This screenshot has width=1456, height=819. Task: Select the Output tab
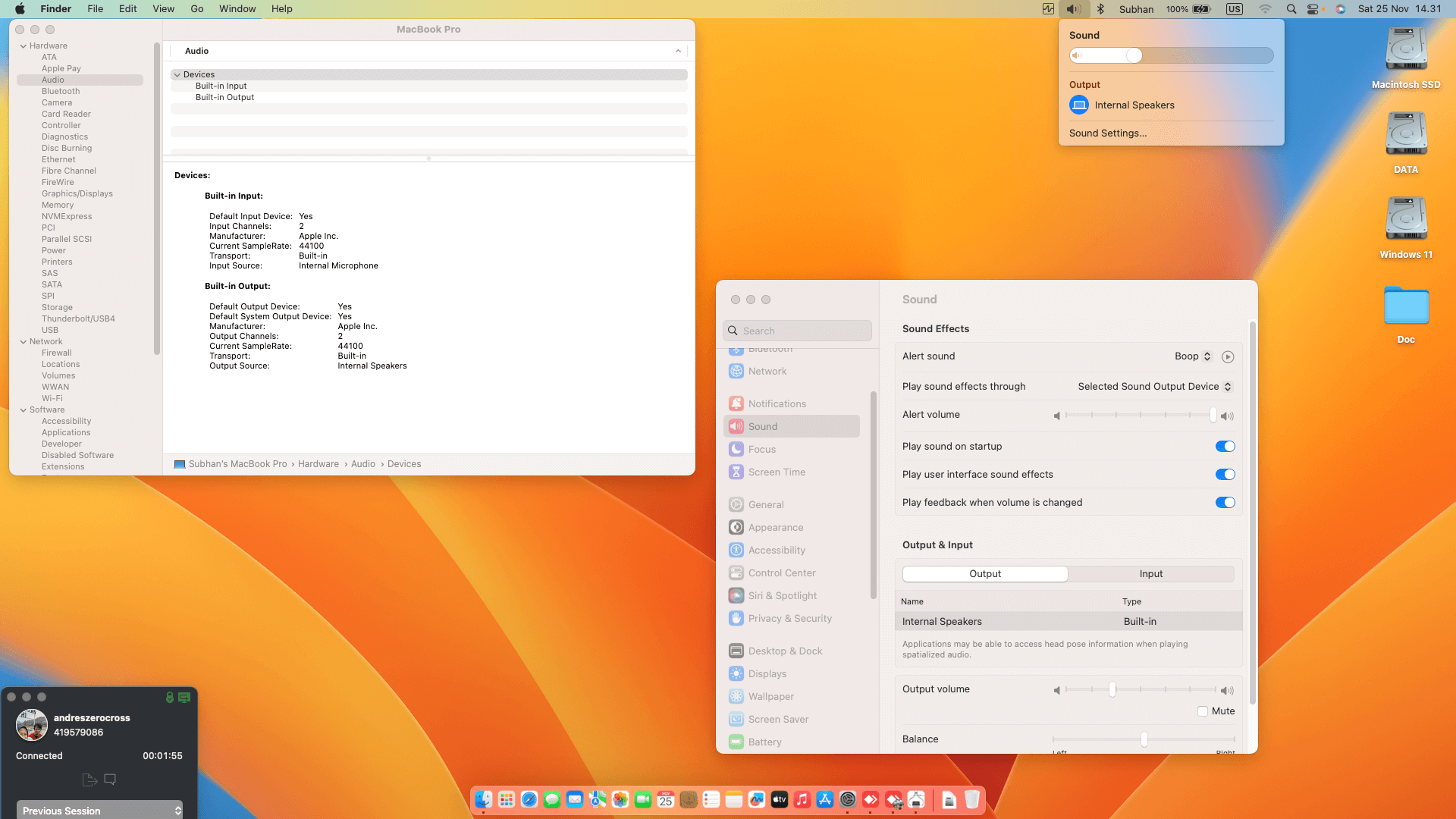985,573
